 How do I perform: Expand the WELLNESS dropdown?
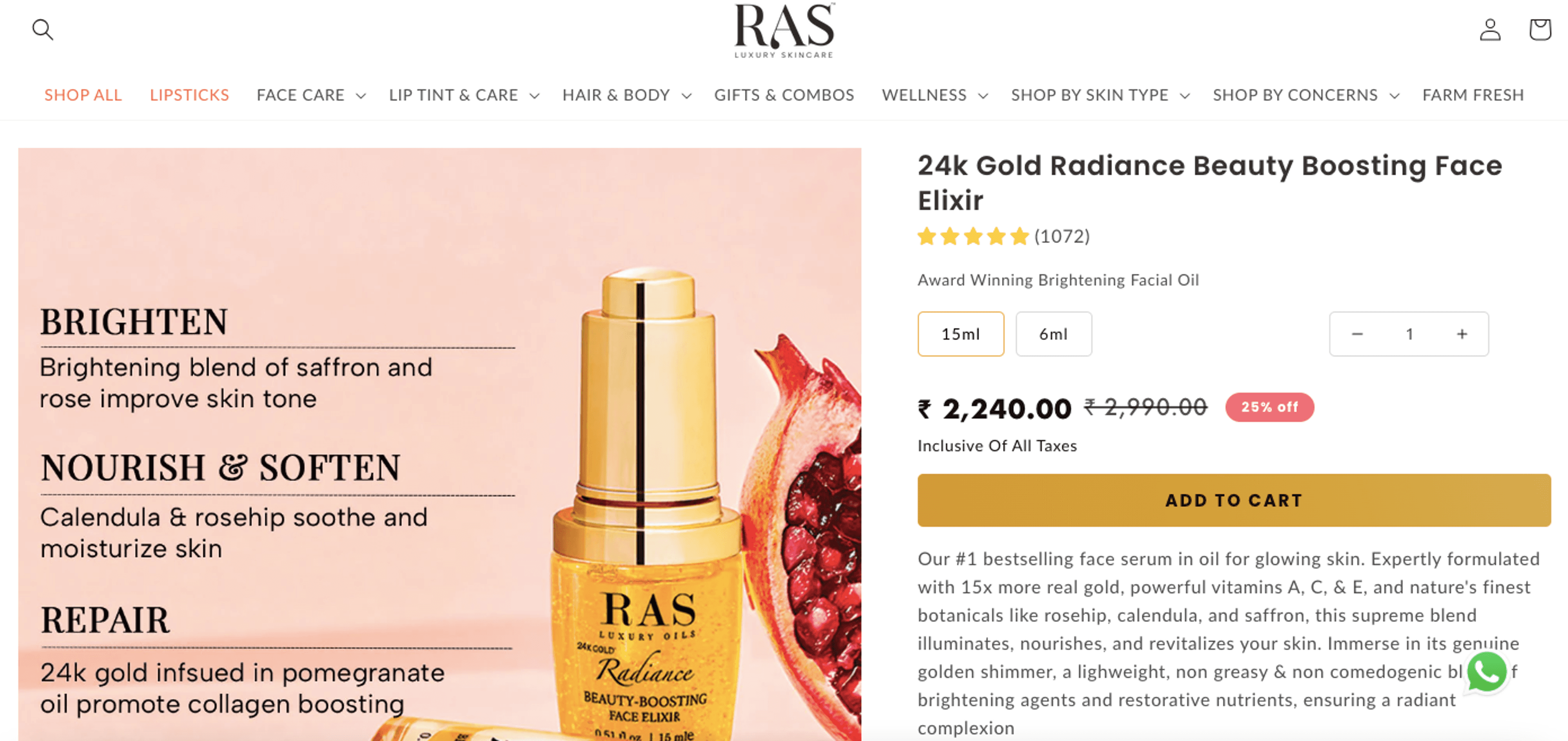point(934,96)
